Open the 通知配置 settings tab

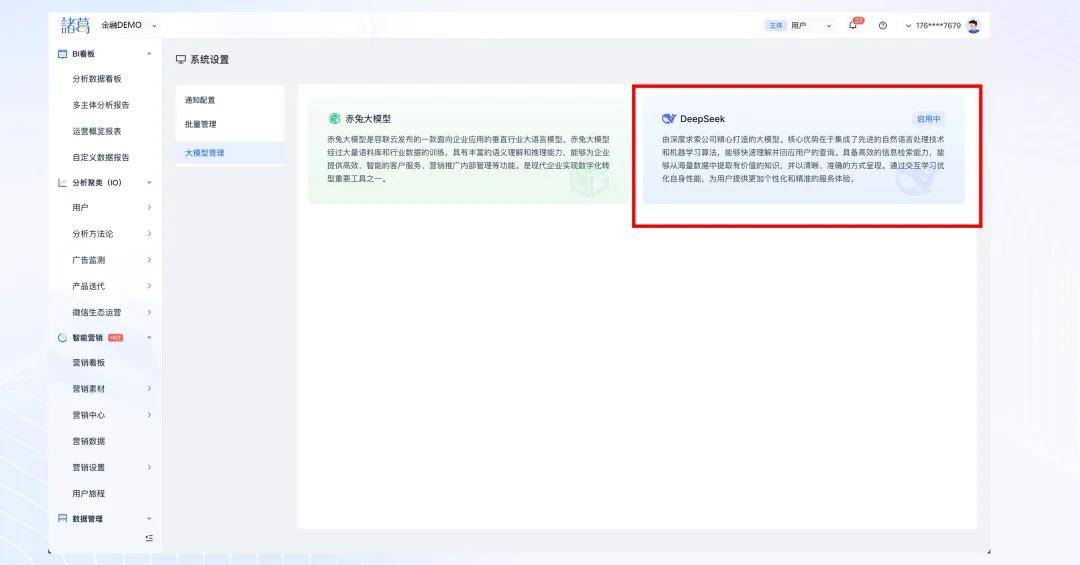coord(200,100)
